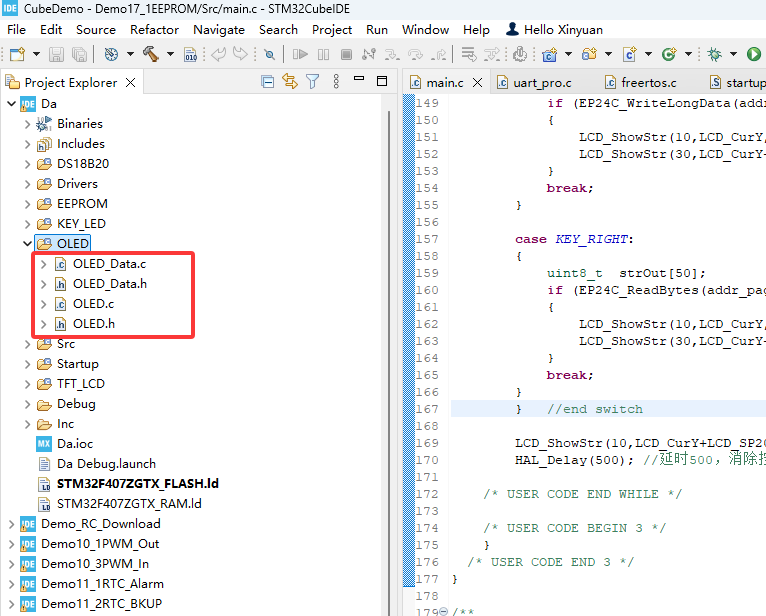Open the Navigate menu
This screenshot has height=616, width=766.
219,30
